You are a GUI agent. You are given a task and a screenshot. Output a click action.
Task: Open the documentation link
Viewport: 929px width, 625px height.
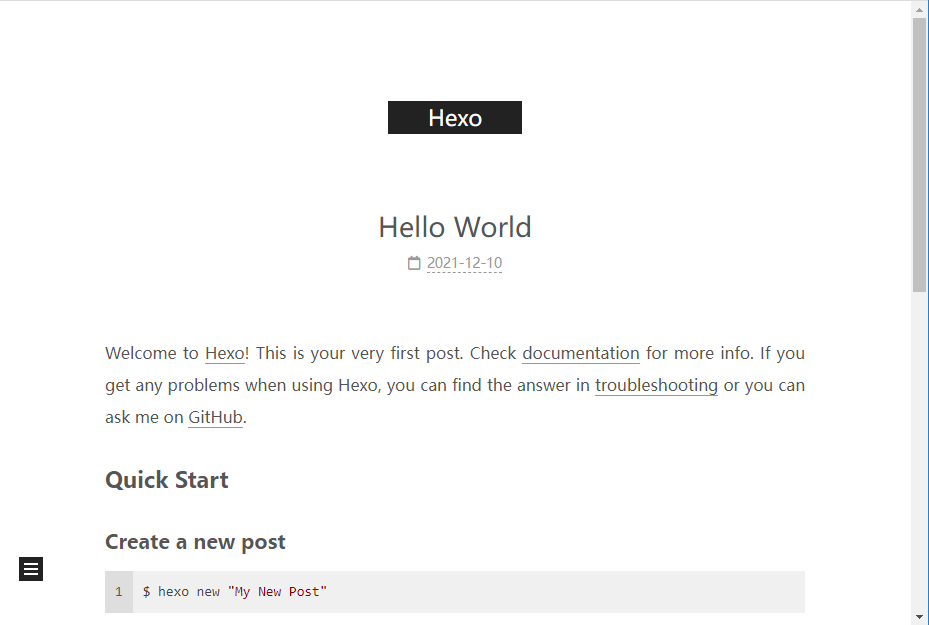point(581,353)
